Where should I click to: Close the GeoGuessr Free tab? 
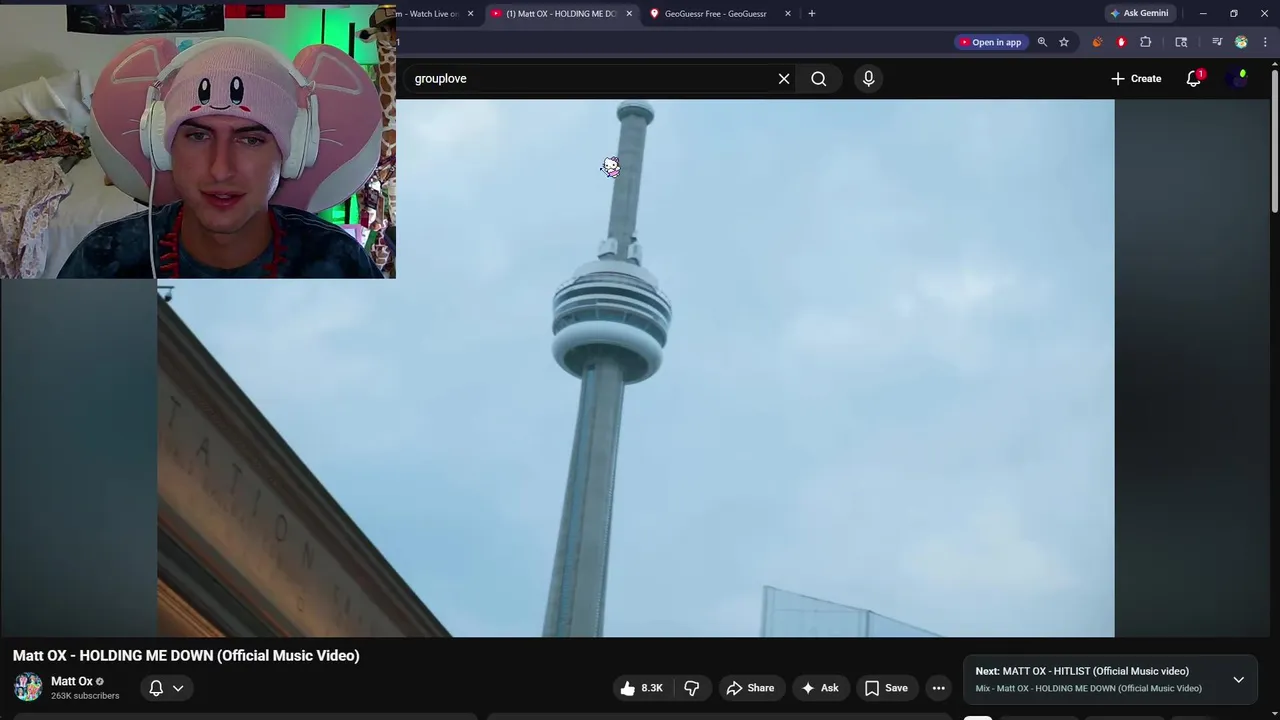[x=788, y=14]
